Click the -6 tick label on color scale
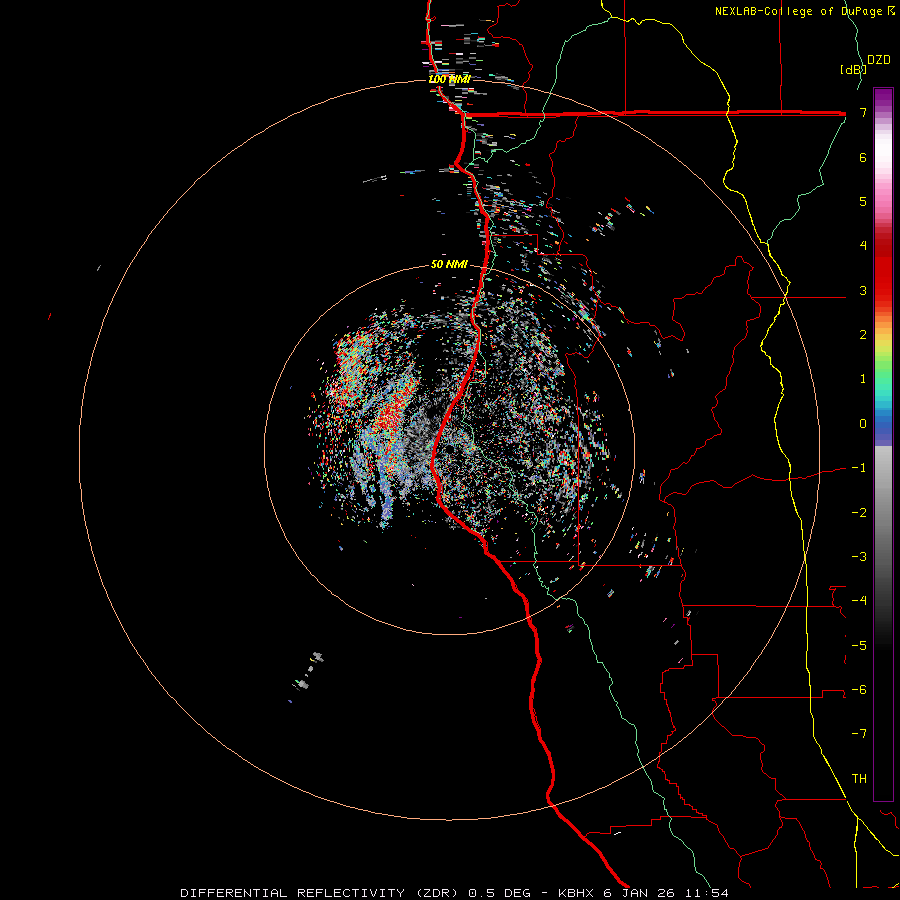This screenshot has width=900, height=900. (859, 689)
